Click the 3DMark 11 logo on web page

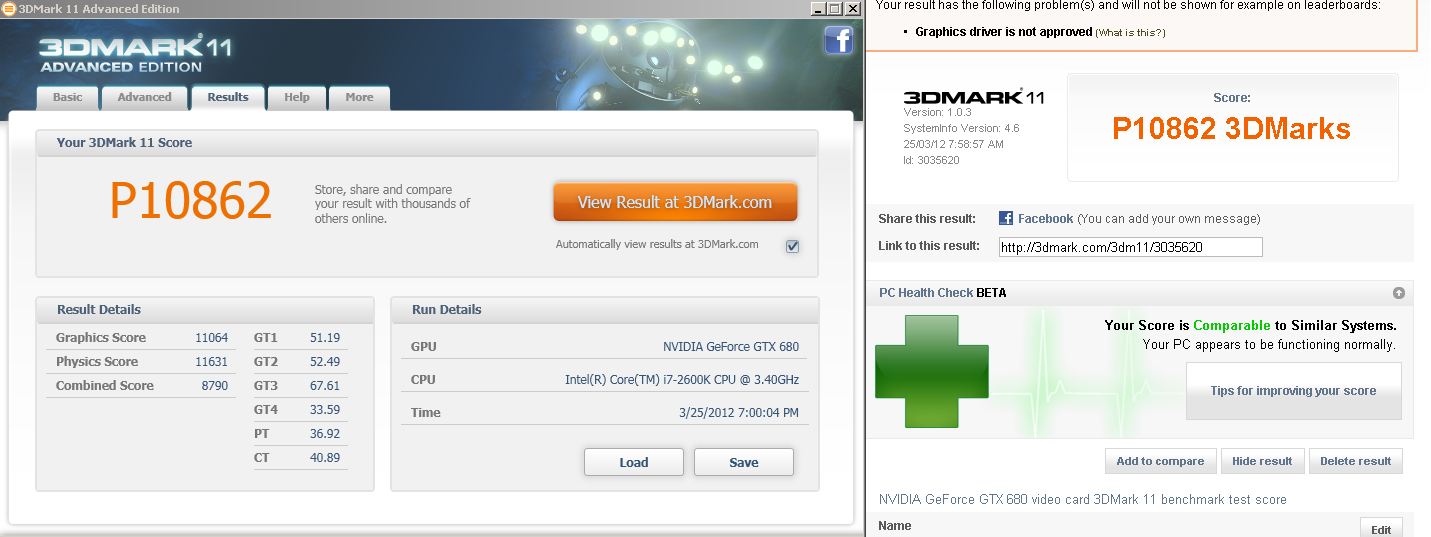973,97
